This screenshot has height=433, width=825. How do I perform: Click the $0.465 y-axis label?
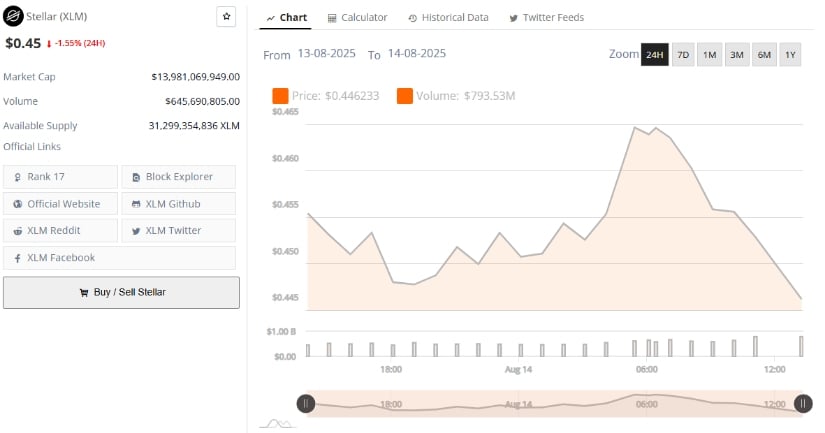[285, 112]
